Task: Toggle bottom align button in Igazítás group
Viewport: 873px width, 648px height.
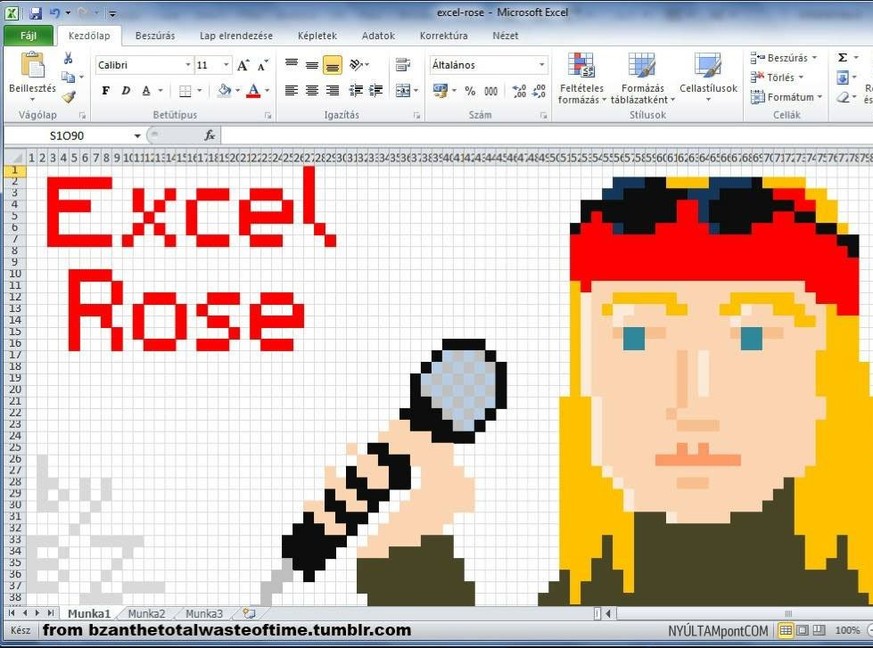Action: 333,65
